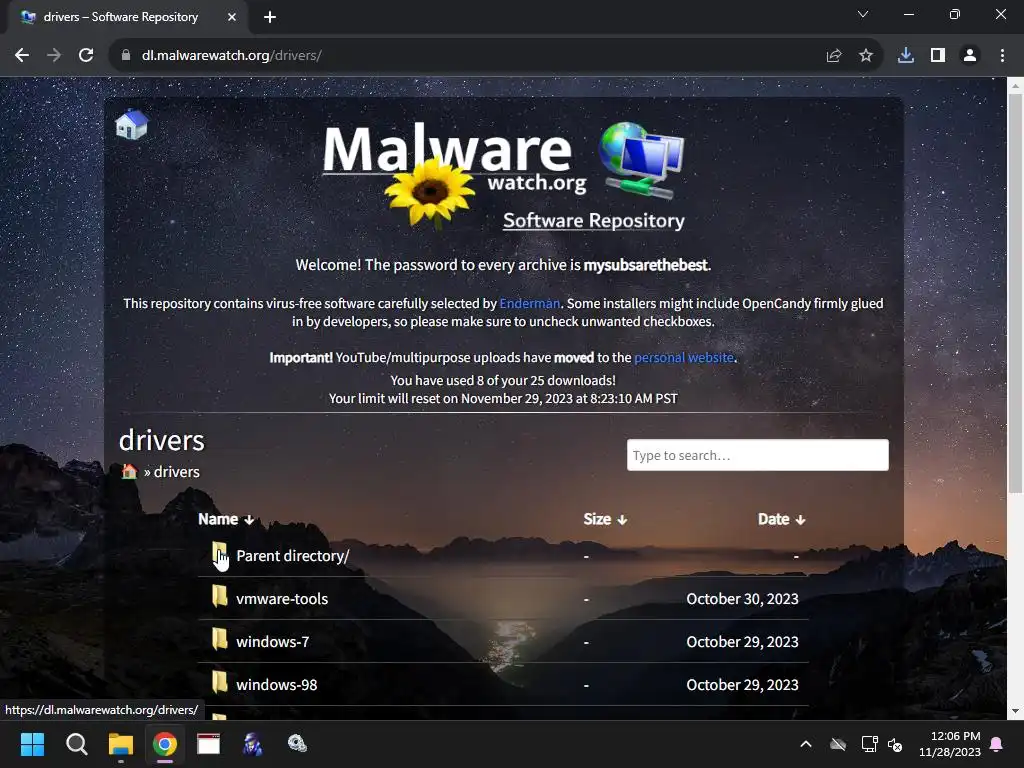Share this page using the share icon
This screenshot has width=1024, height=768.
[833, 56]
